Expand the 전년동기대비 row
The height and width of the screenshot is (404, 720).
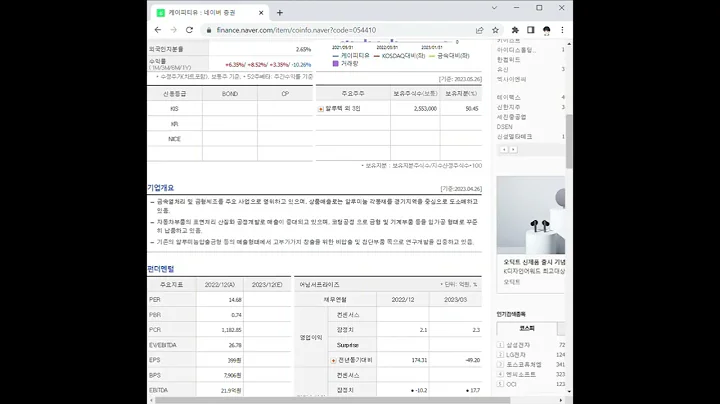point(333,360)
